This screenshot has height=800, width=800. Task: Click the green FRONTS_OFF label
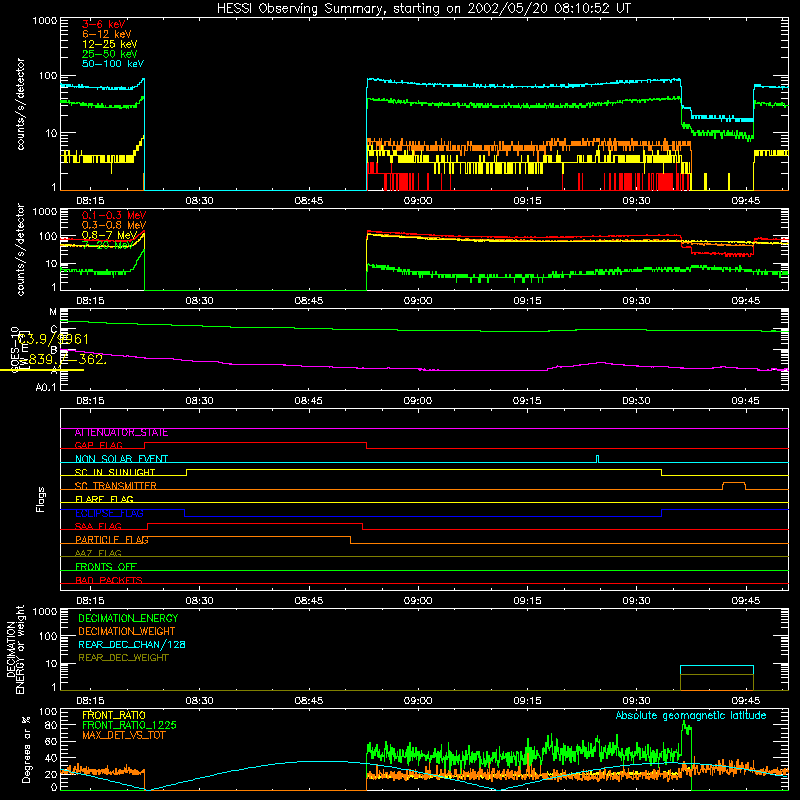[x=106, y=567]
